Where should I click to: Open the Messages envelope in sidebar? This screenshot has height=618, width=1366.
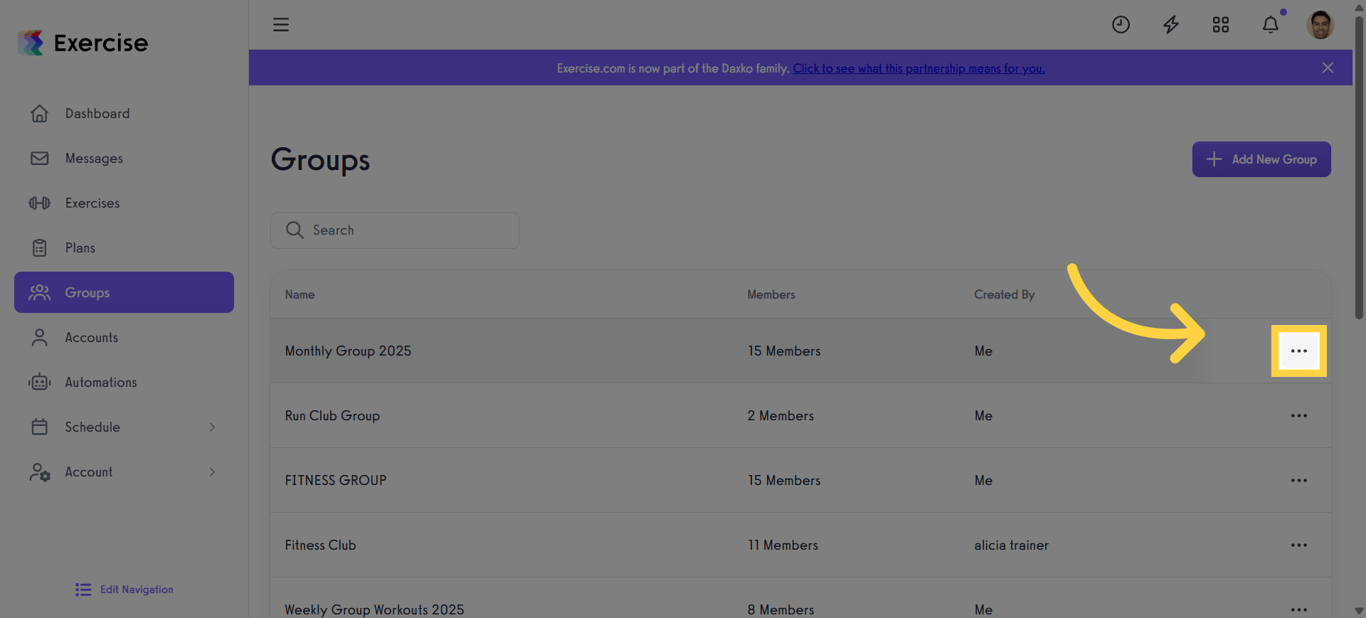coord(39,158)
